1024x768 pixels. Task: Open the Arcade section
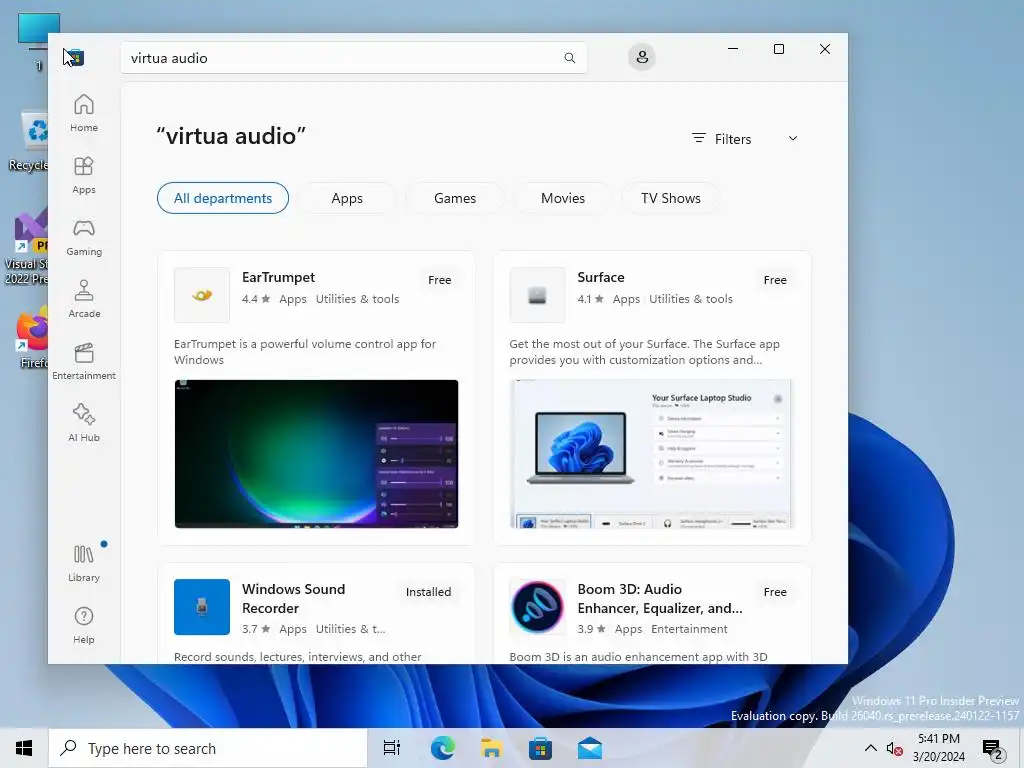click(84, 299)
